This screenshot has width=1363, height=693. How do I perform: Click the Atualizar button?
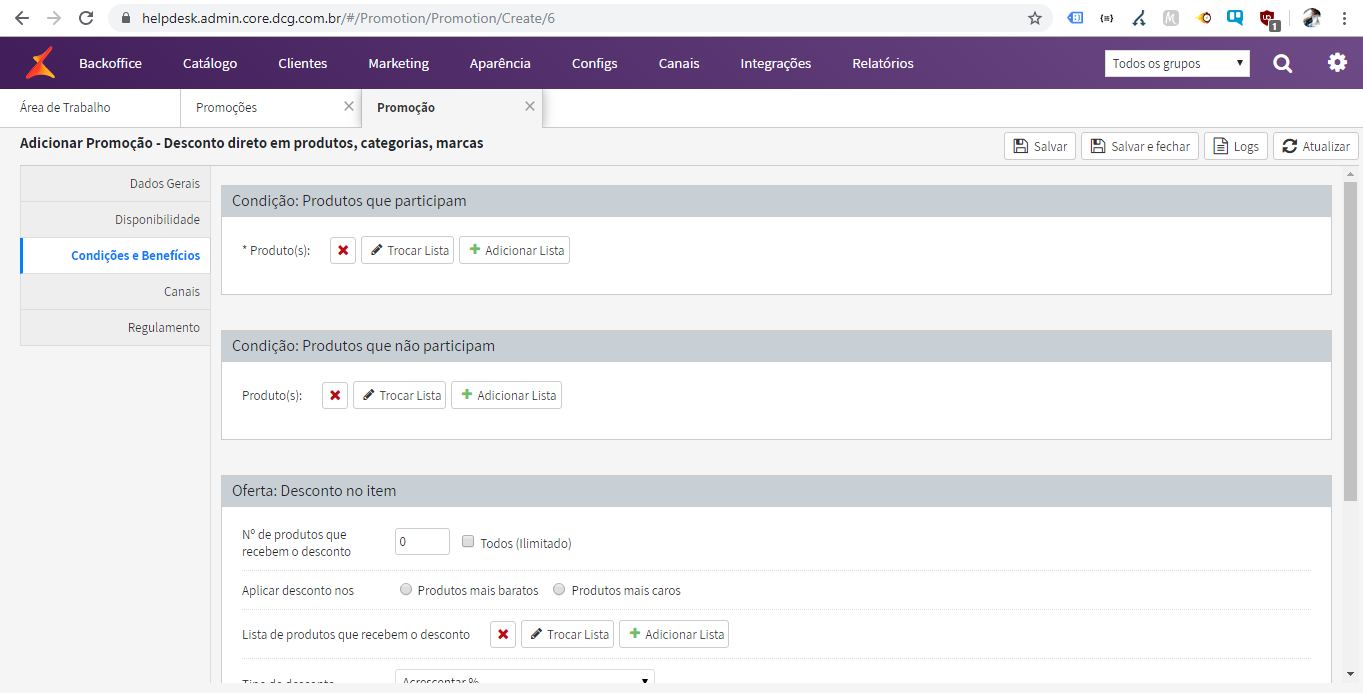[1316, 146]
